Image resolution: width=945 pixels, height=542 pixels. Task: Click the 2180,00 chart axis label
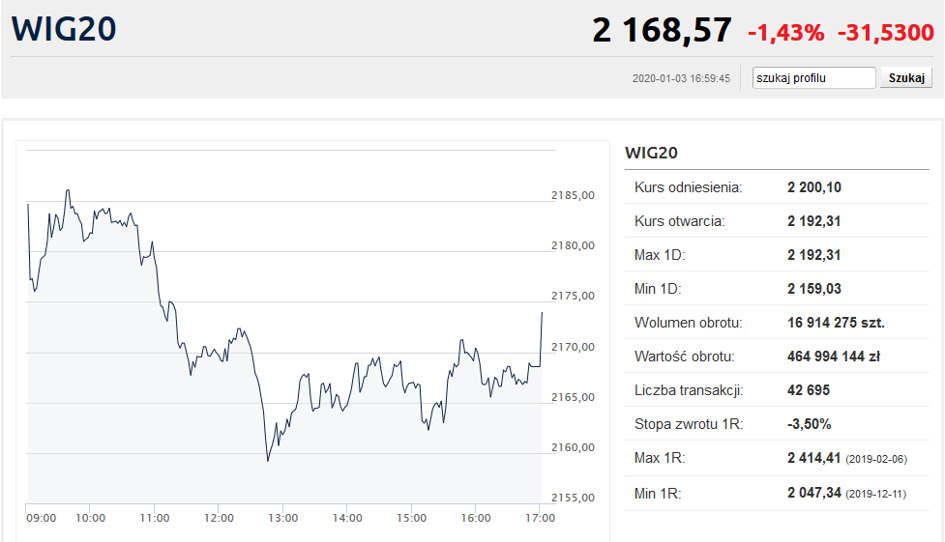click(573, 245)
